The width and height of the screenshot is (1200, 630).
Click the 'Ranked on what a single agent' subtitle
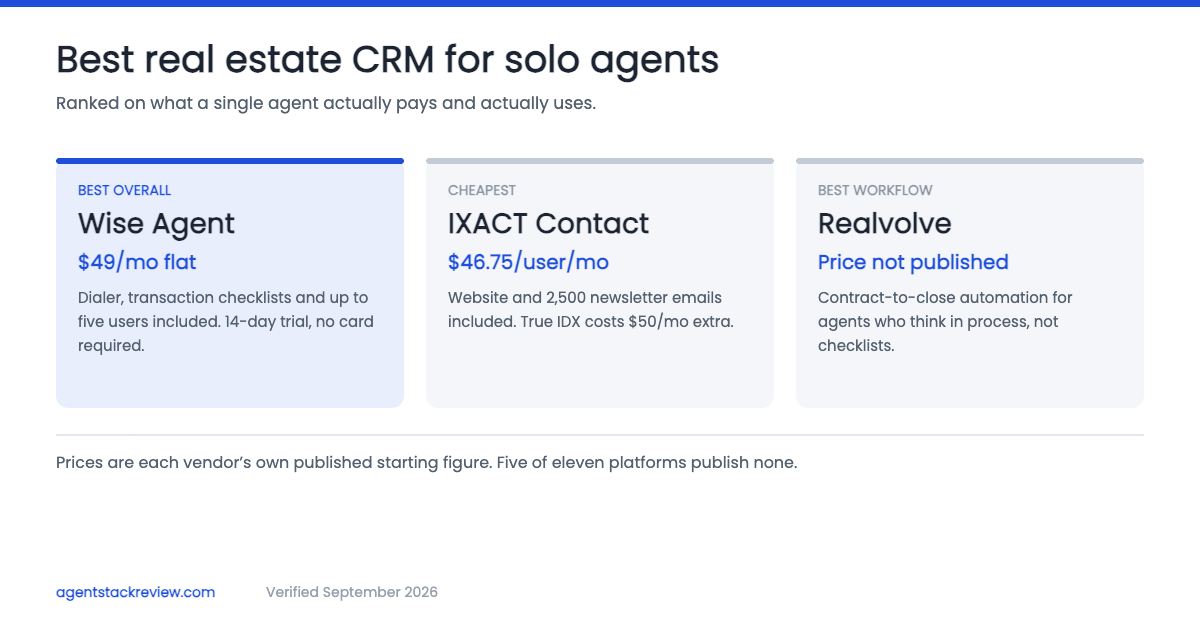[326, 103]
